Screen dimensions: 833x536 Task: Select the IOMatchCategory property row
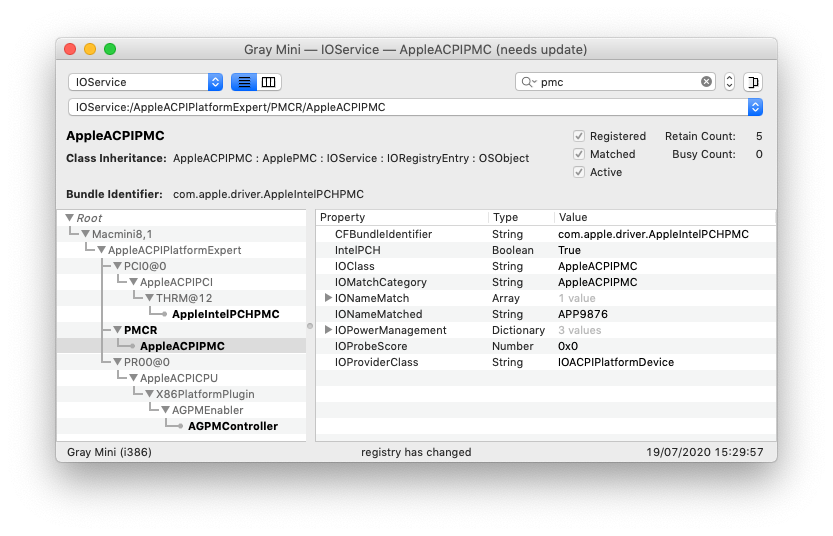[546, 282]
